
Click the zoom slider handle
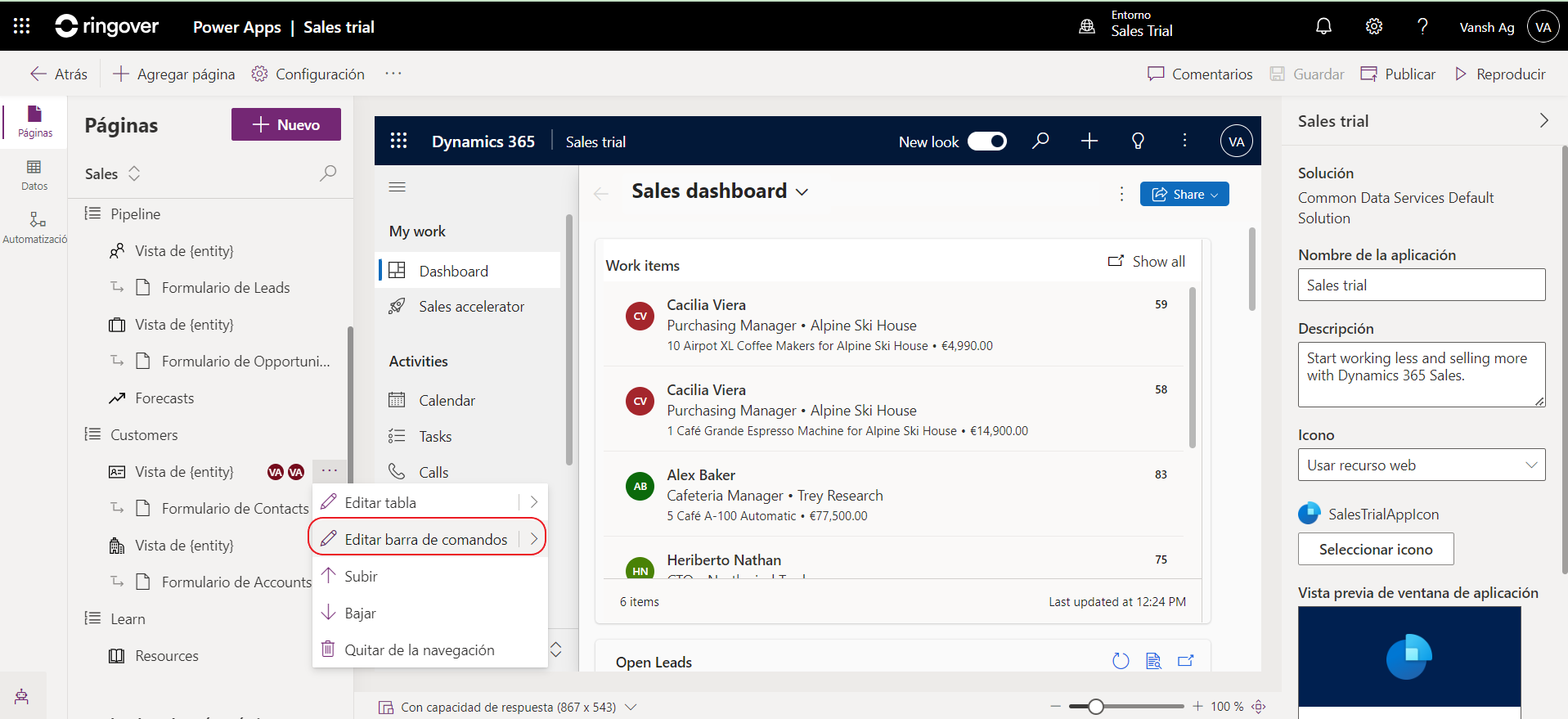click(x=1096, y=706)
